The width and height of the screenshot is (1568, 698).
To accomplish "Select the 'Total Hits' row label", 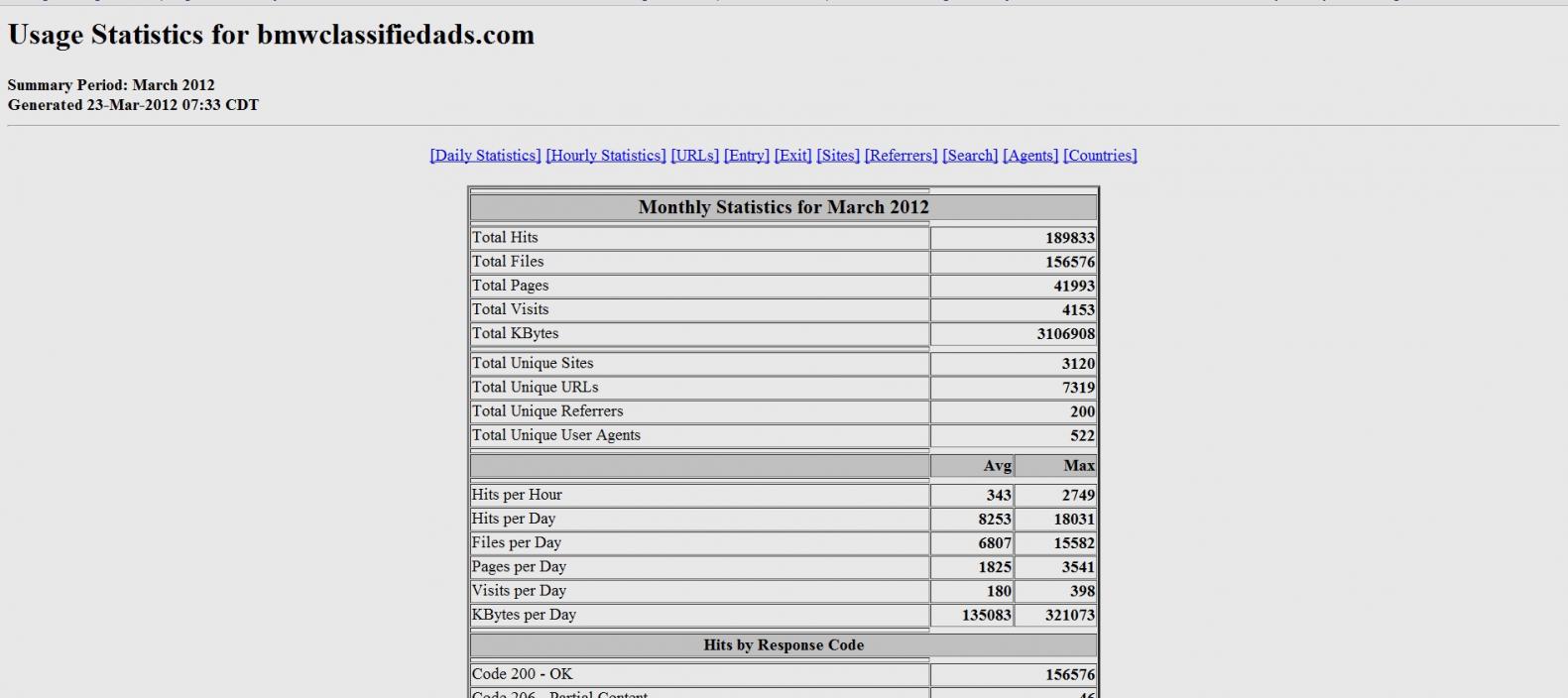I will click(505, 238).
